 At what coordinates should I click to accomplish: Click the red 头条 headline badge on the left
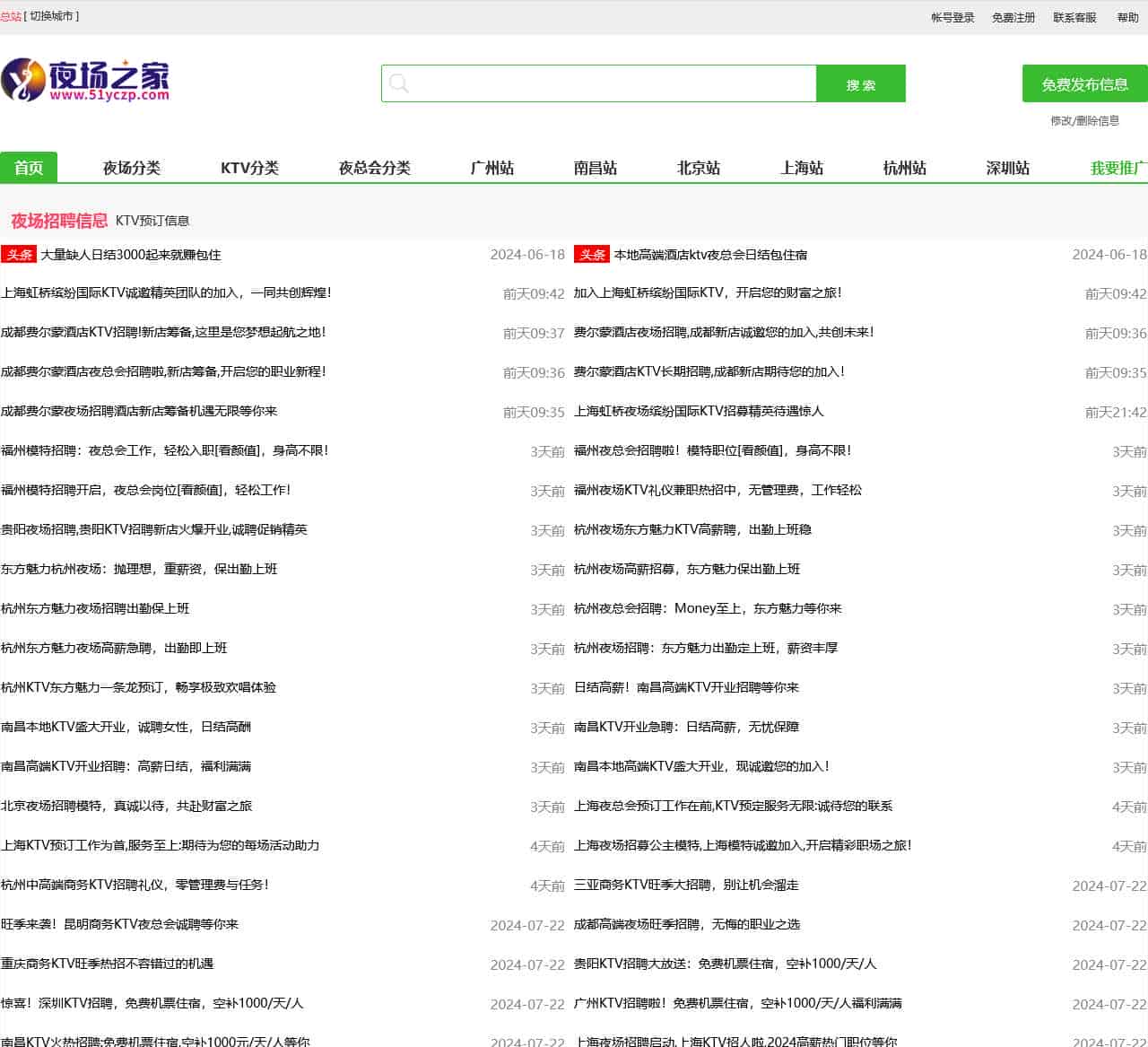19,255
